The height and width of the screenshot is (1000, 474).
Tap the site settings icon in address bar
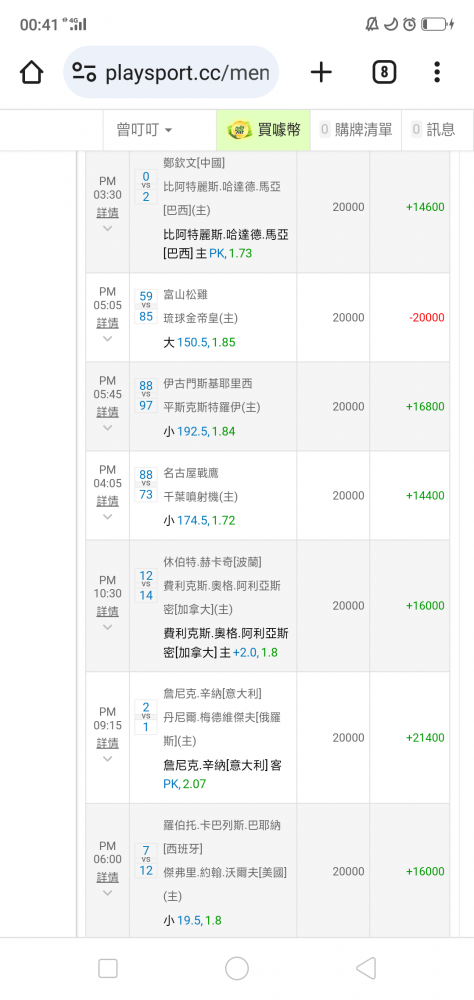coord(84,72)
